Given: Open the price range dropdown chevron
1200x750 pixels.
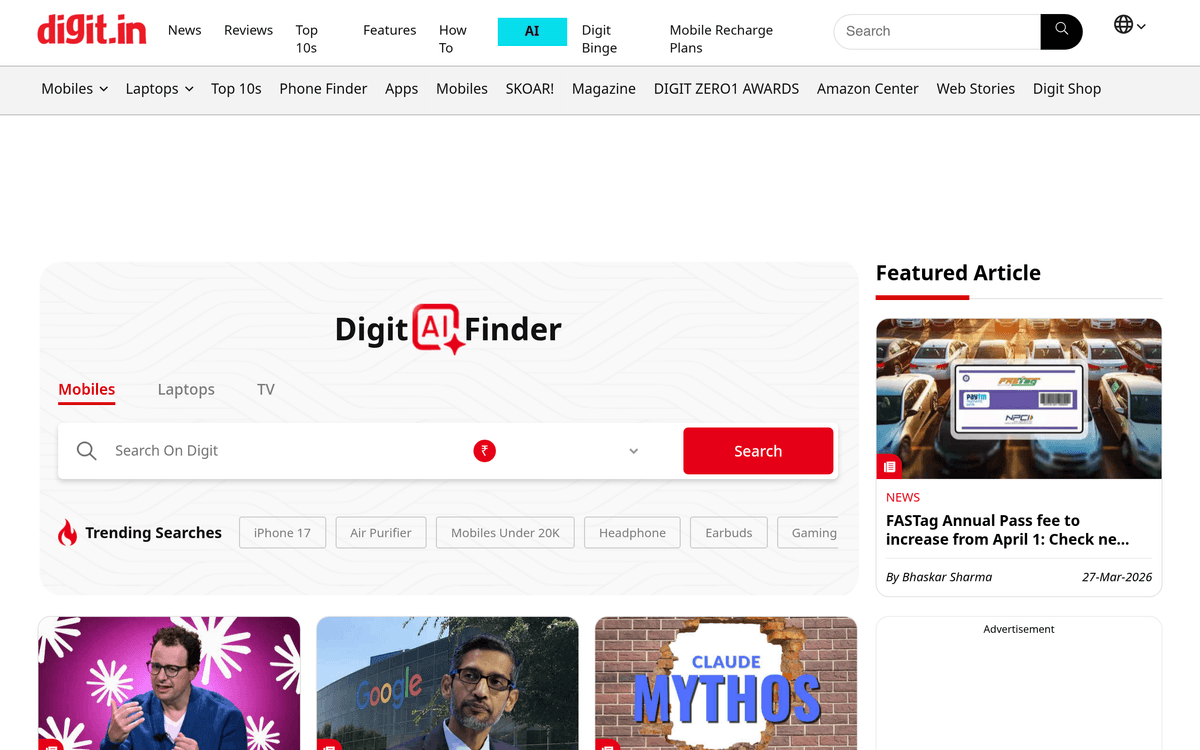Looking at the screenshot, I should point(633,451).
